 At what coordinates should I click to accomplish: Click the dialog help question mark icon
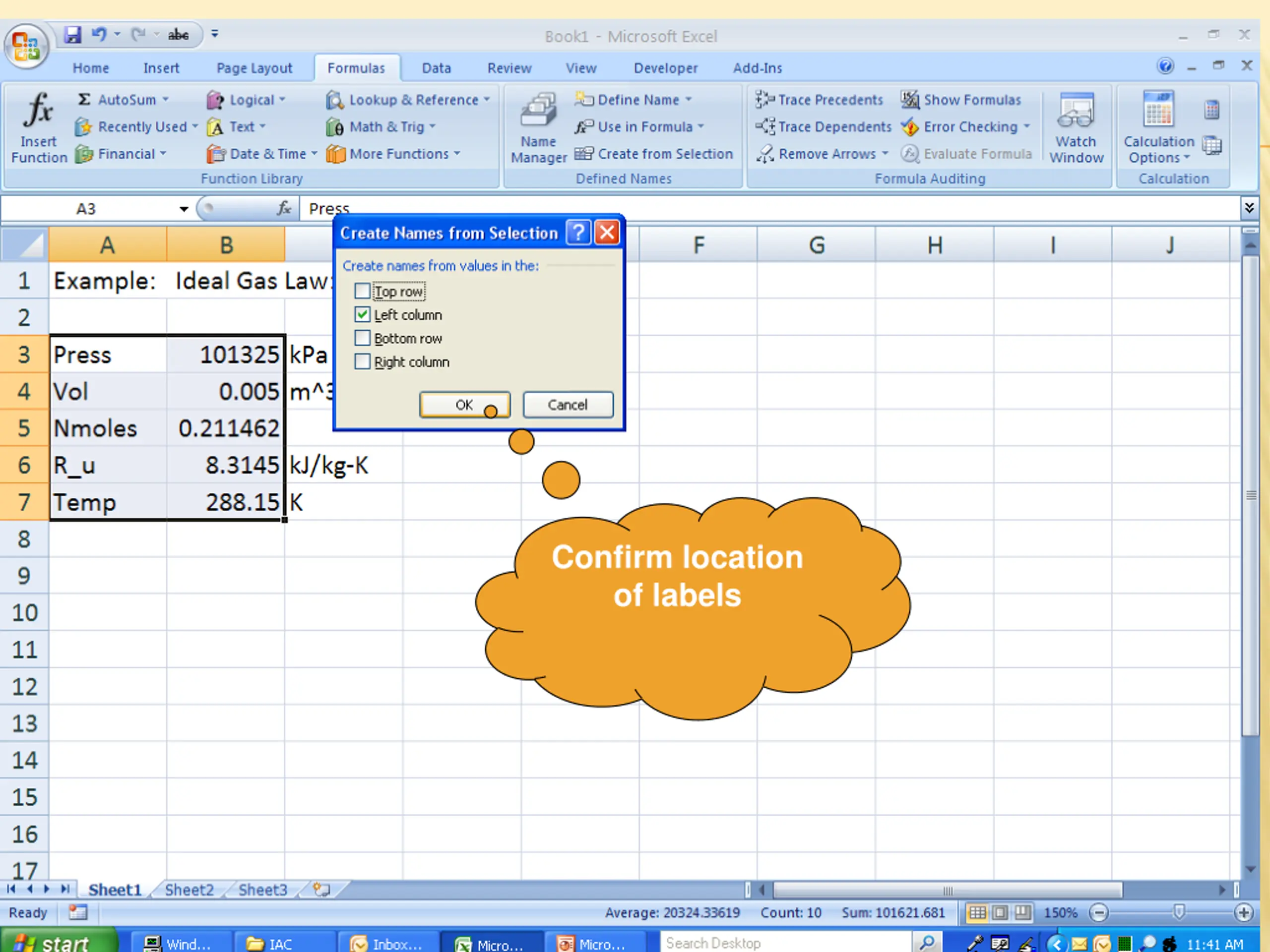pyautogui.click(x=578, y=233)
